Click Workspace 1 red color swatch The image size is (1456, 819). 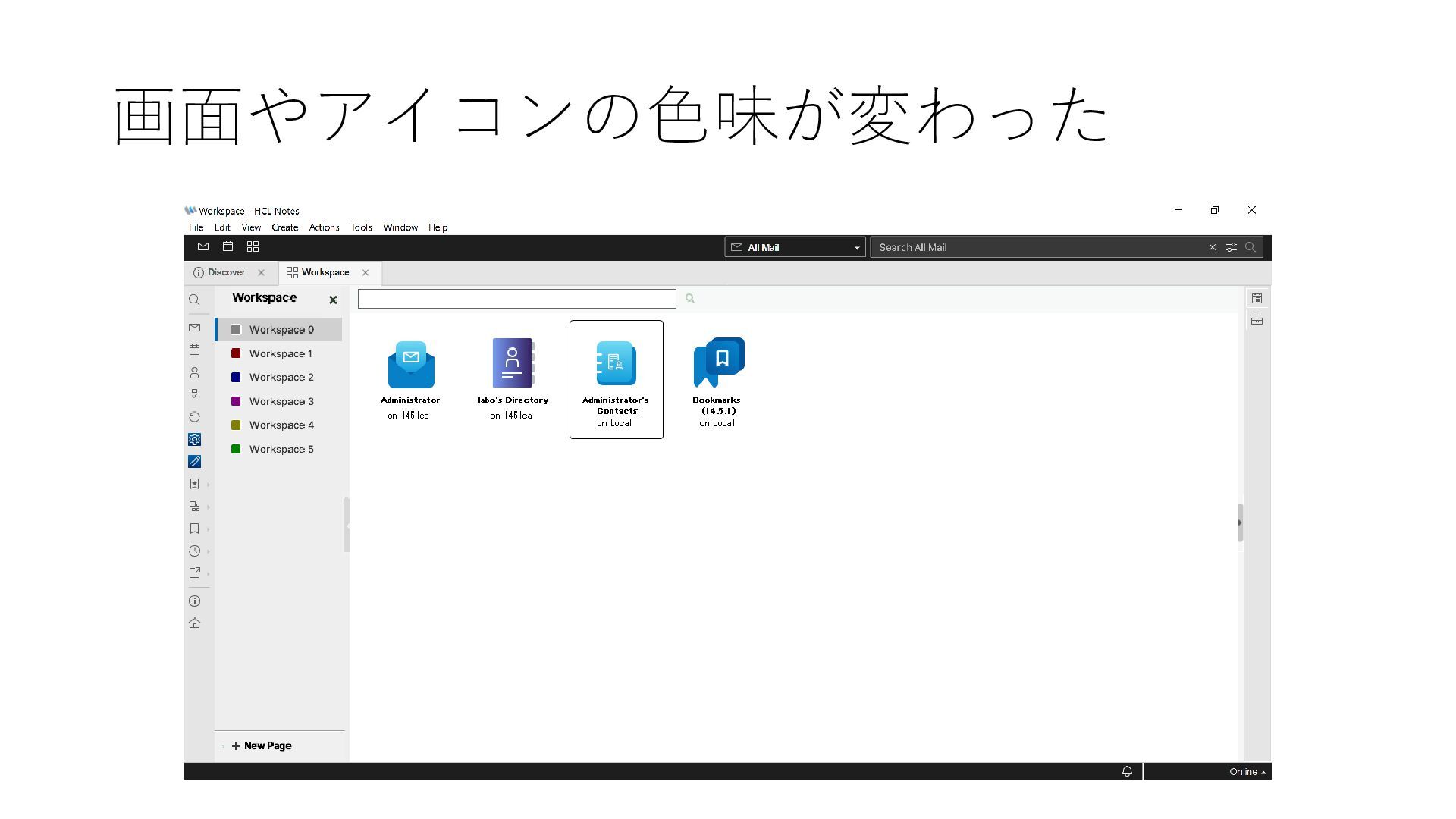236,353
